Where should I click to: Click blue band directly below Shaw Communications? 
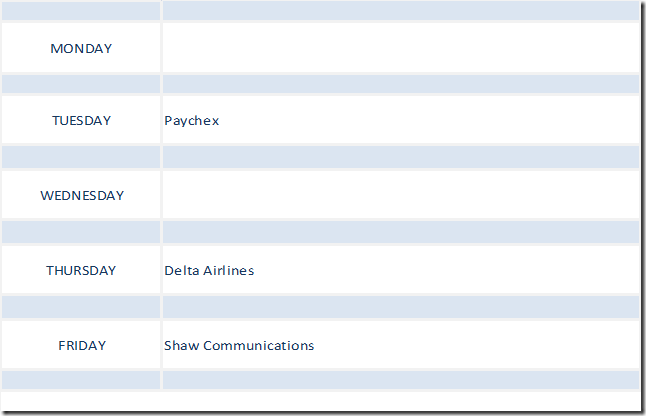(400, 381)
